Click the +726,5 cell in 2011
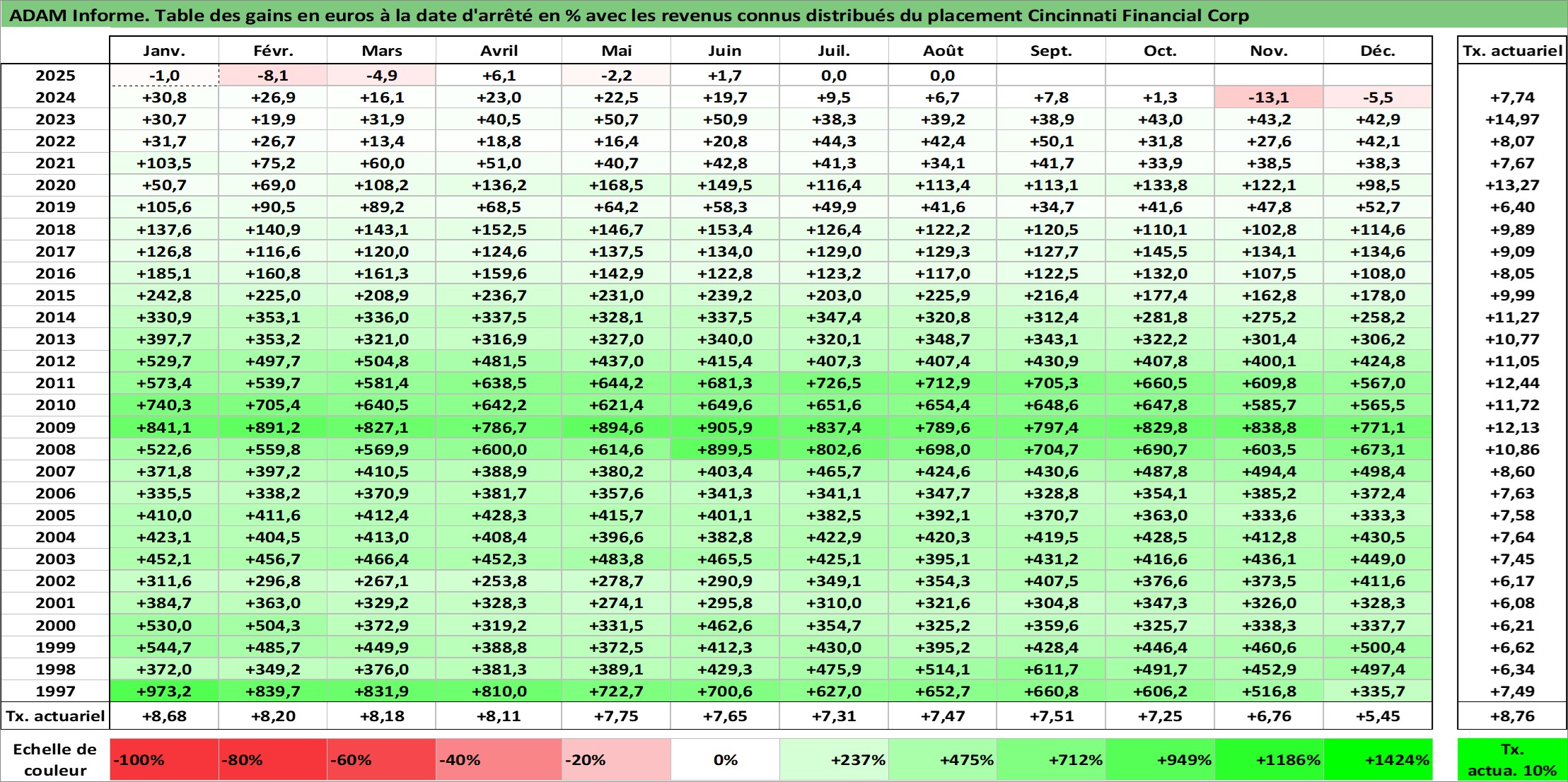The image size is (1568, 782). [x=834, y=383]
